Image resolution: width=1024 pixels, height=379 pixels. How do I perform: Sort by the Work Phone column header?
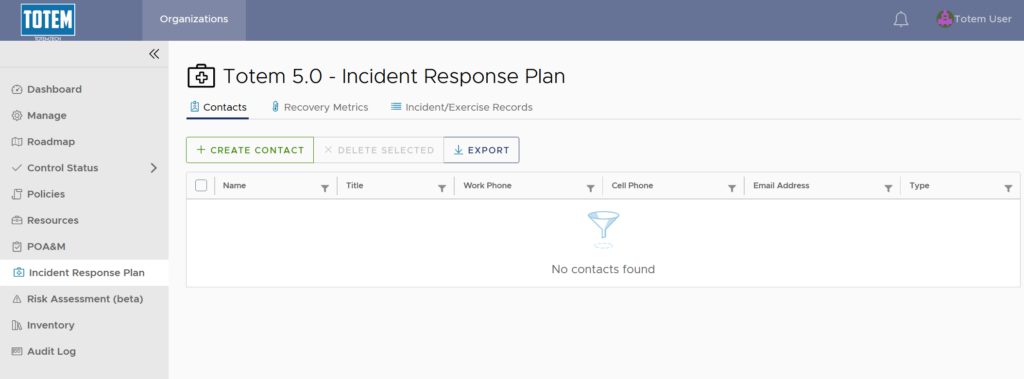pyautogui.click(x=487, y=186)
